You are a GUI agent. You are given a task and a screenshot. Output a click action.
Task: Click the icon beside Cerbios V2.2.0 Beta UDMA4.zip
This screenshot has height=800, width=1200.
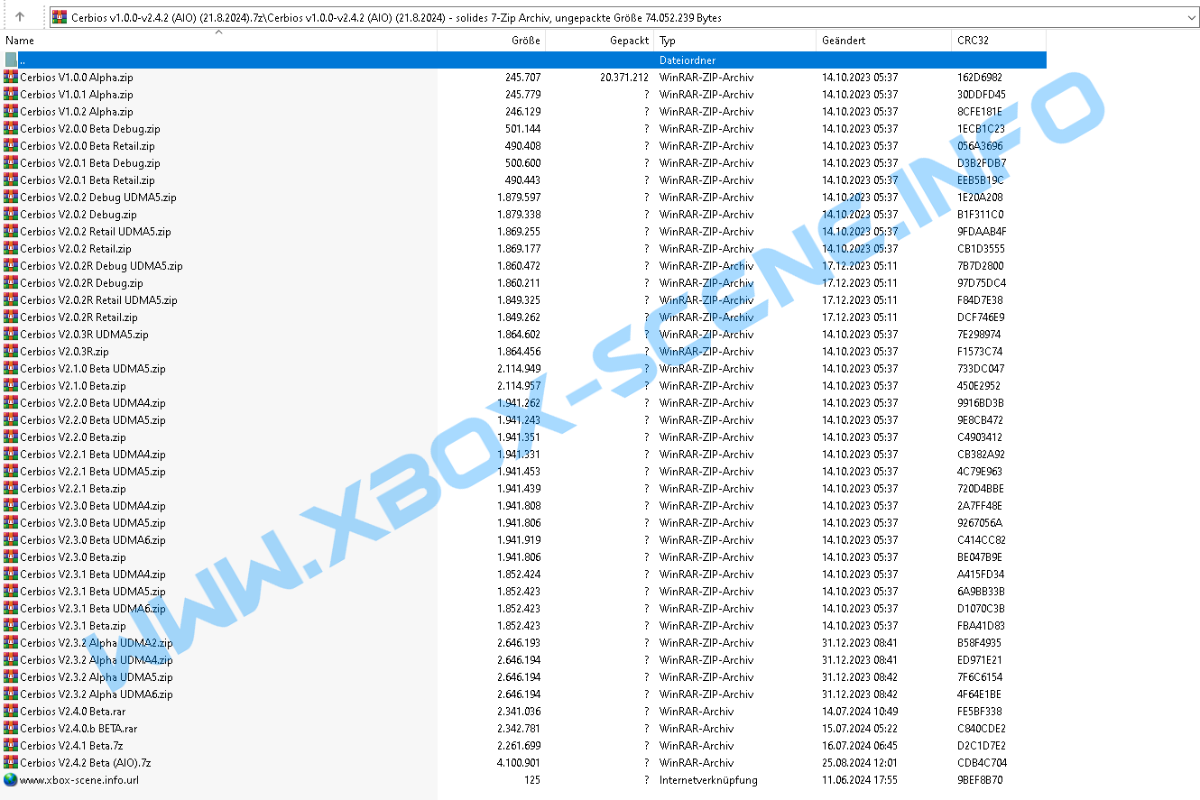pyautogui.click(x=11, y=403)
